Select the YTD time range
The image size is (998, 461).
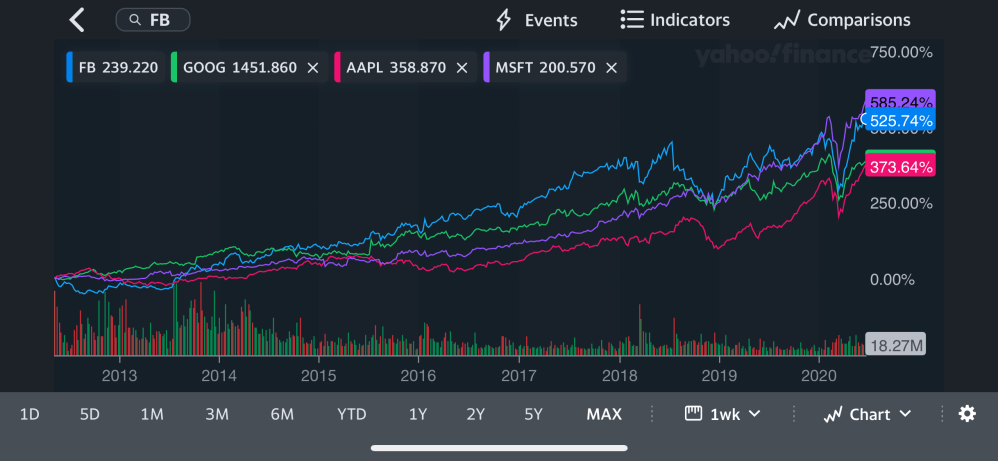(x=351, y=414)
